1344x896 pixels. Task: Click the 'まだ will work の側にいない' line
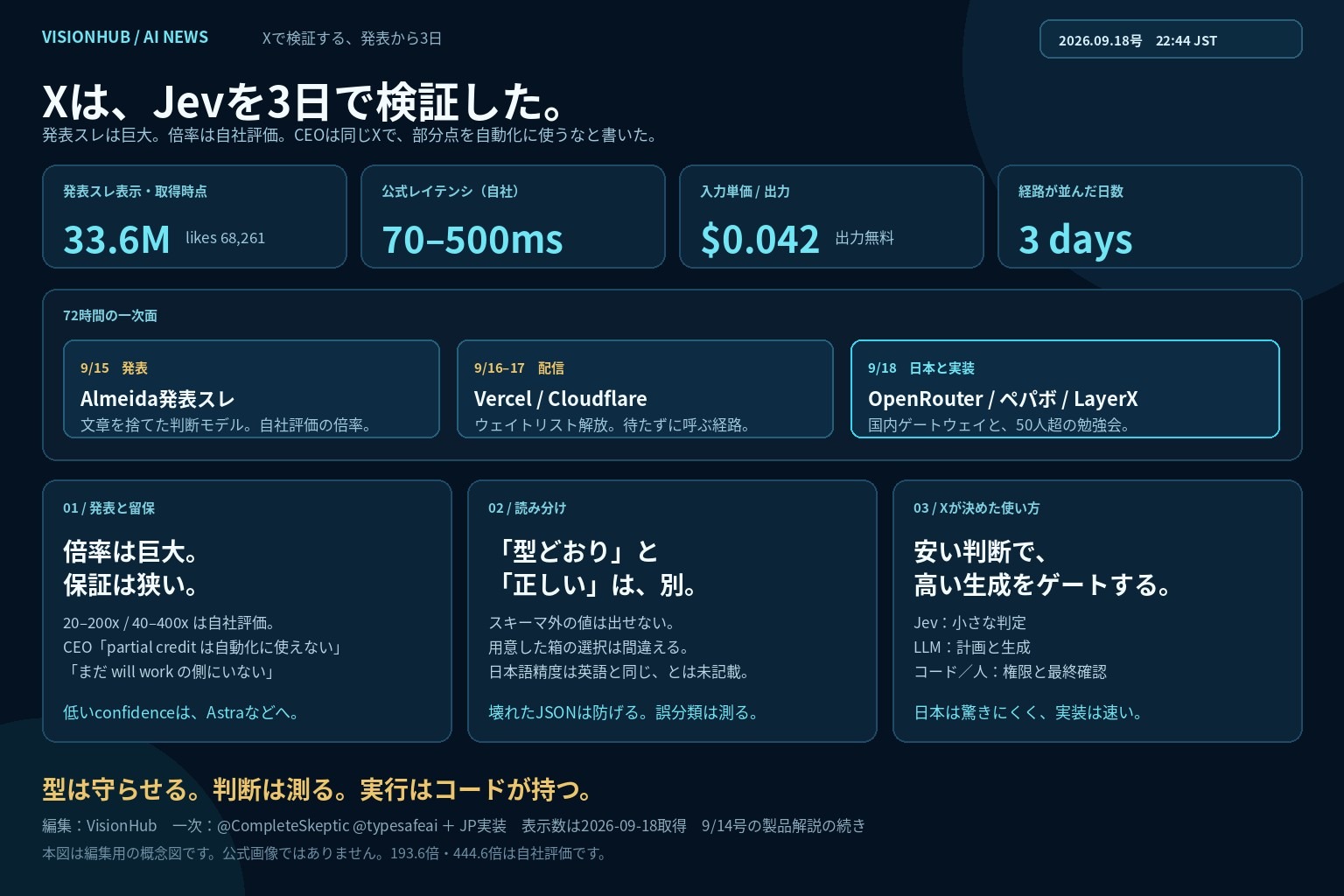pyautogui.click(x=171, y=672)
